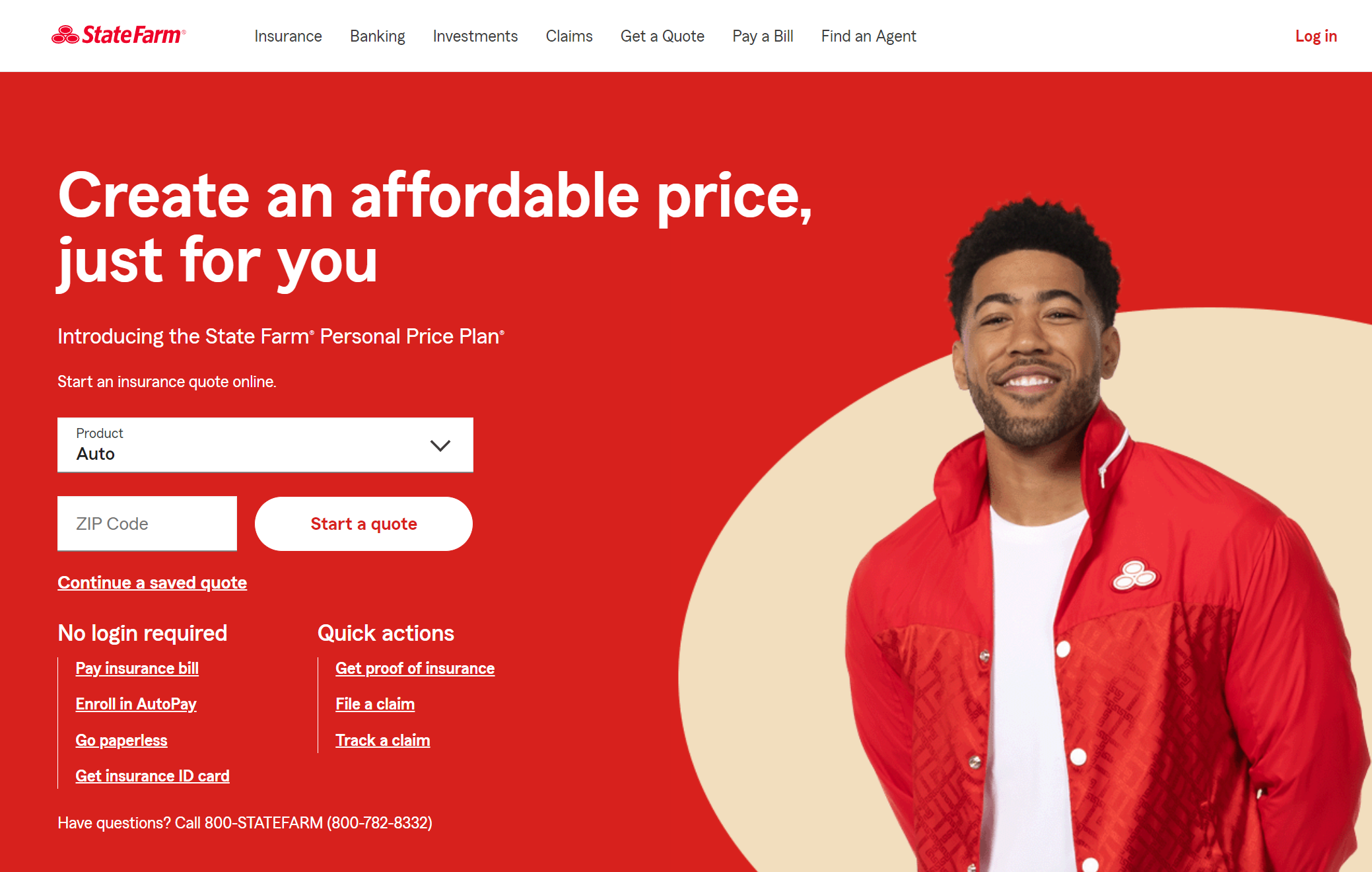Open the Banking navigation menu

point(377,35)
